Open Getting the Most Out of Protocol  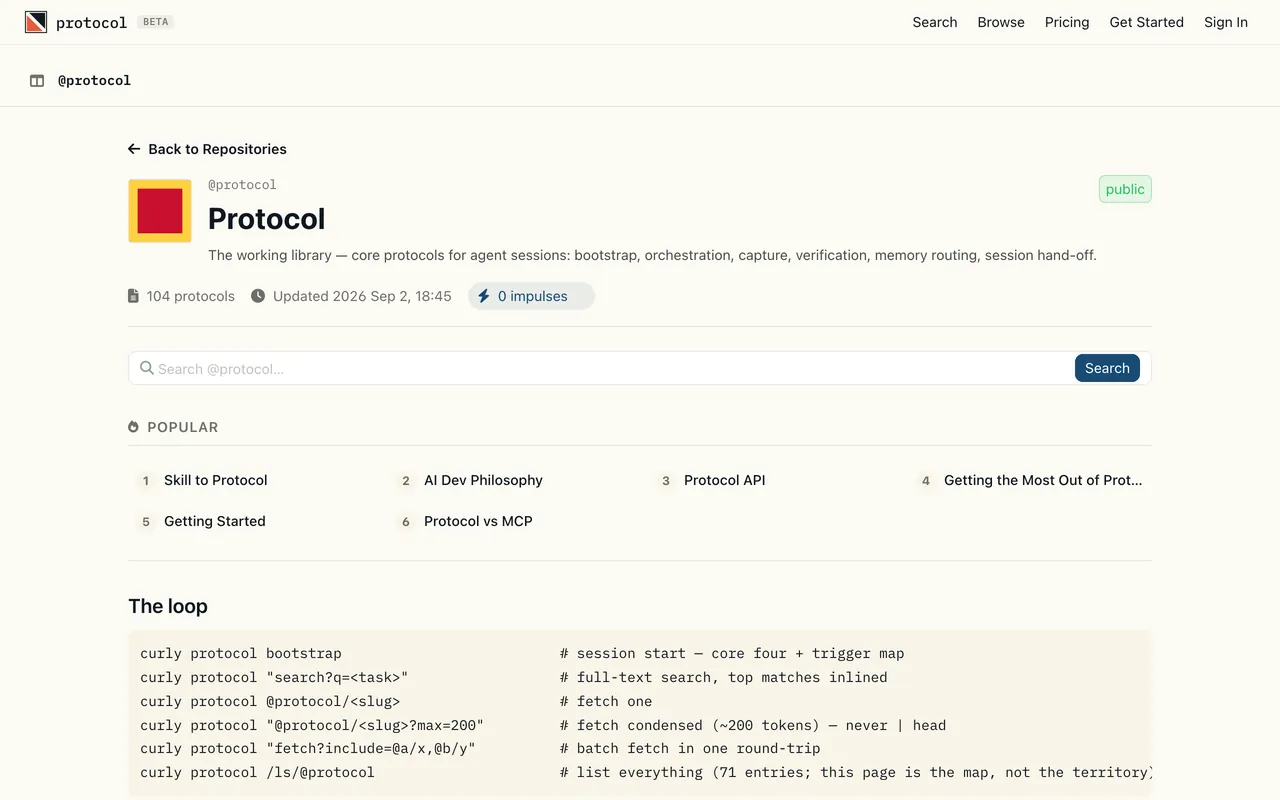(1043, 480)
